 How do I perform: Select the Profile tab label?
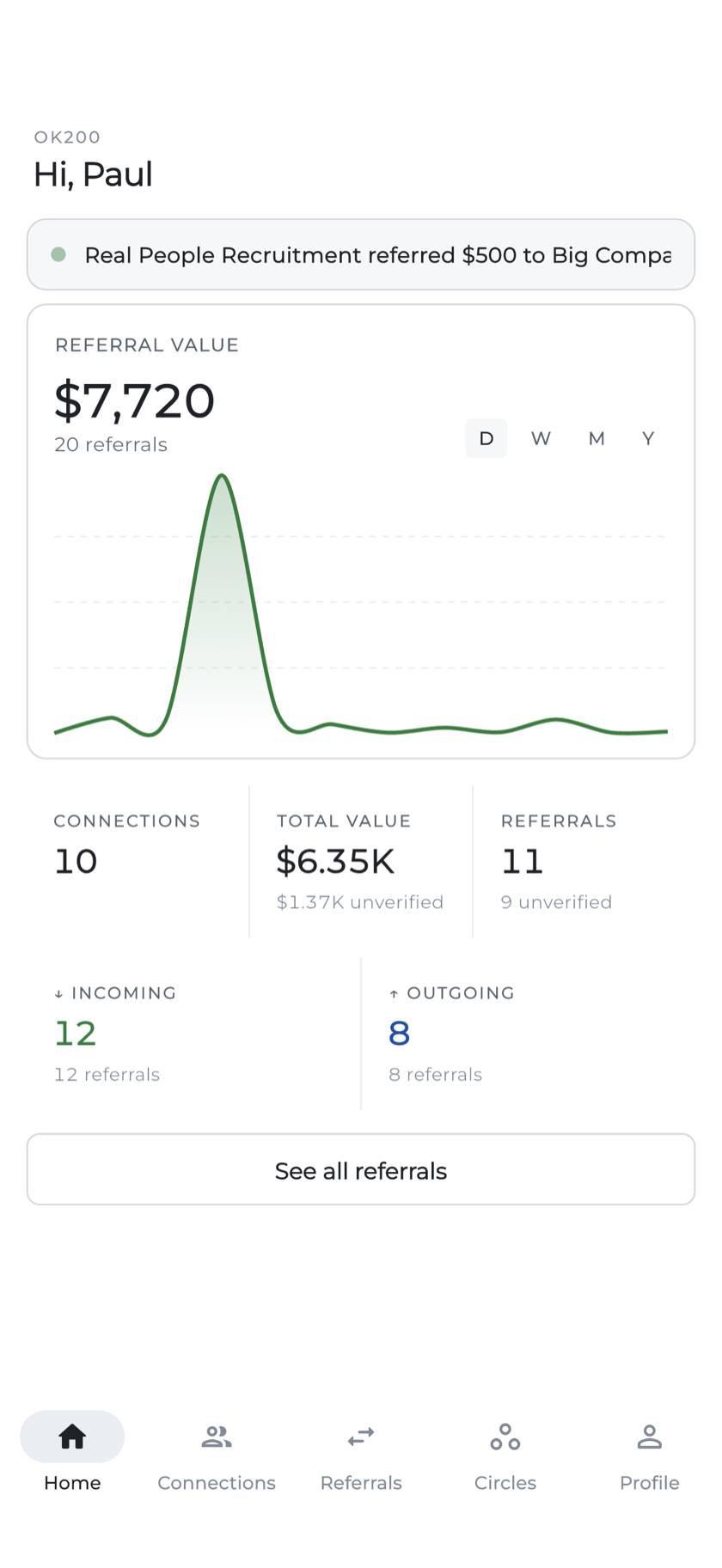coord(650,1483)
